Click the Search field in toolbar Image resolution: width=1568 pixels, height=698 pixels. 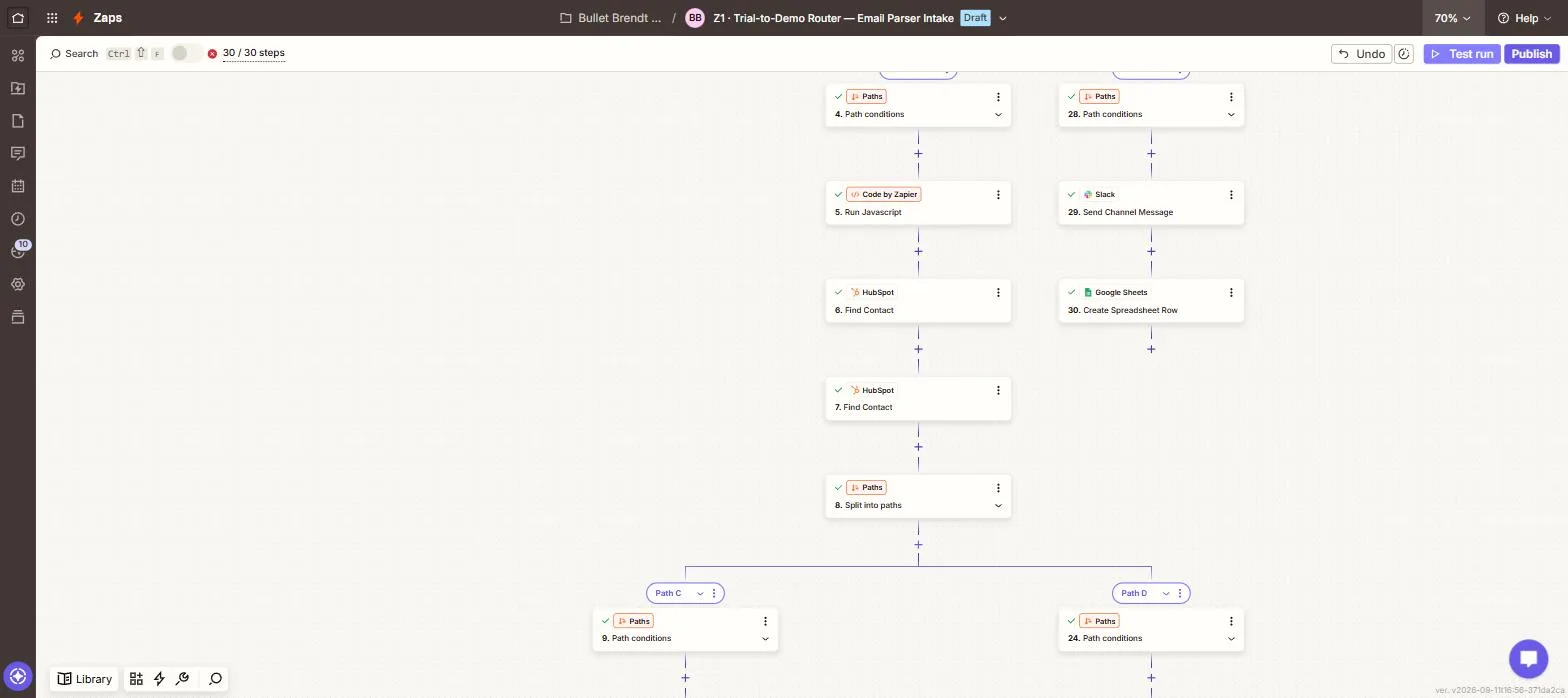[x=74, y=54]
